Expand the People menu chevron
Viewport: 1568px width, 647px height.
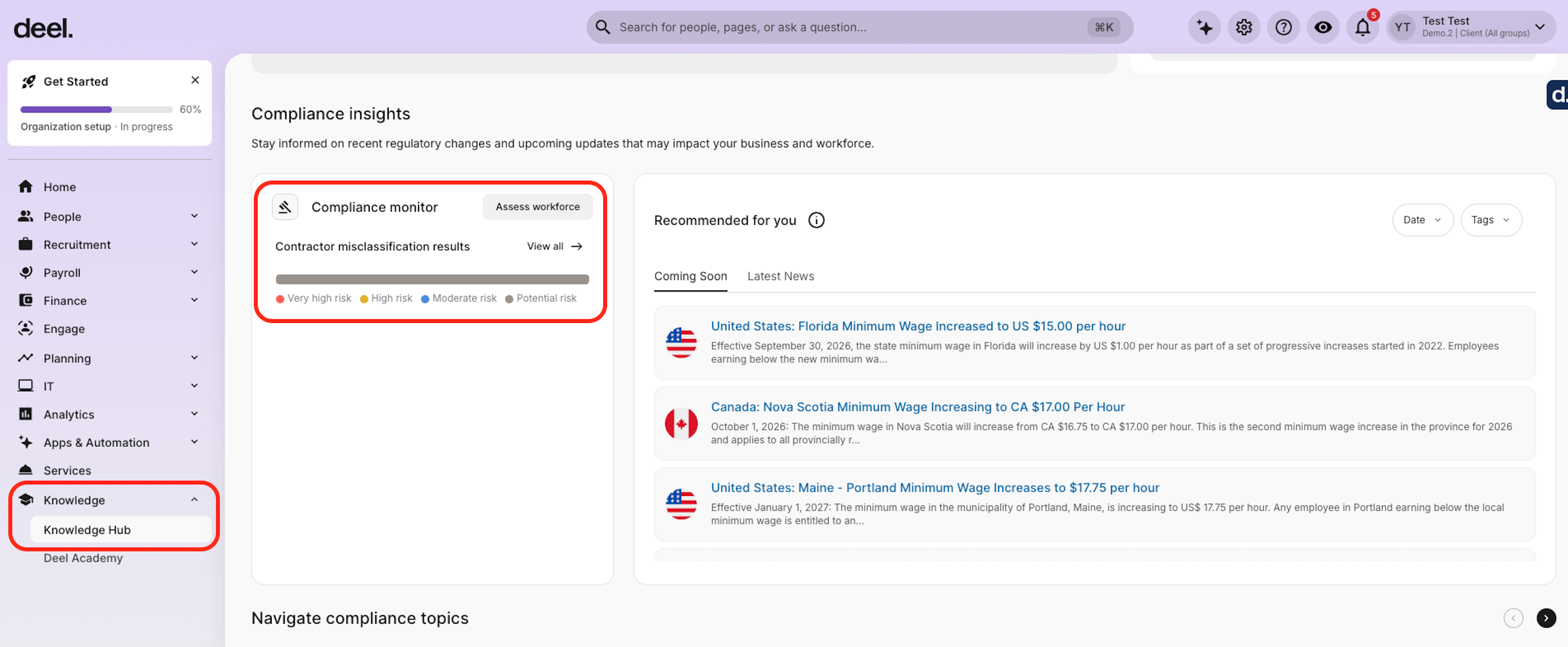tap(194, 216)
